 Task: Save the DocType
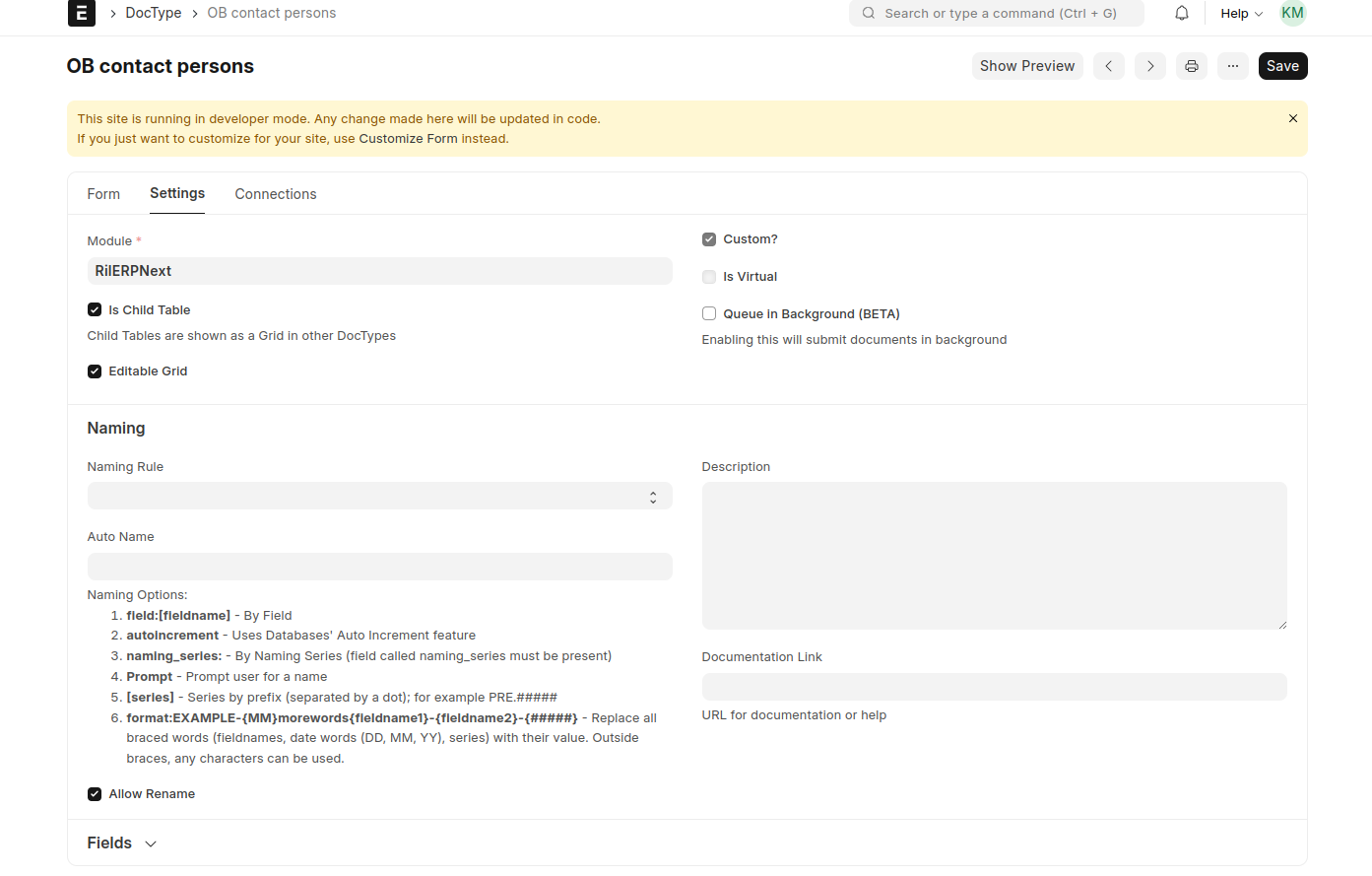pyautogui.click(x=1282, y=66)
